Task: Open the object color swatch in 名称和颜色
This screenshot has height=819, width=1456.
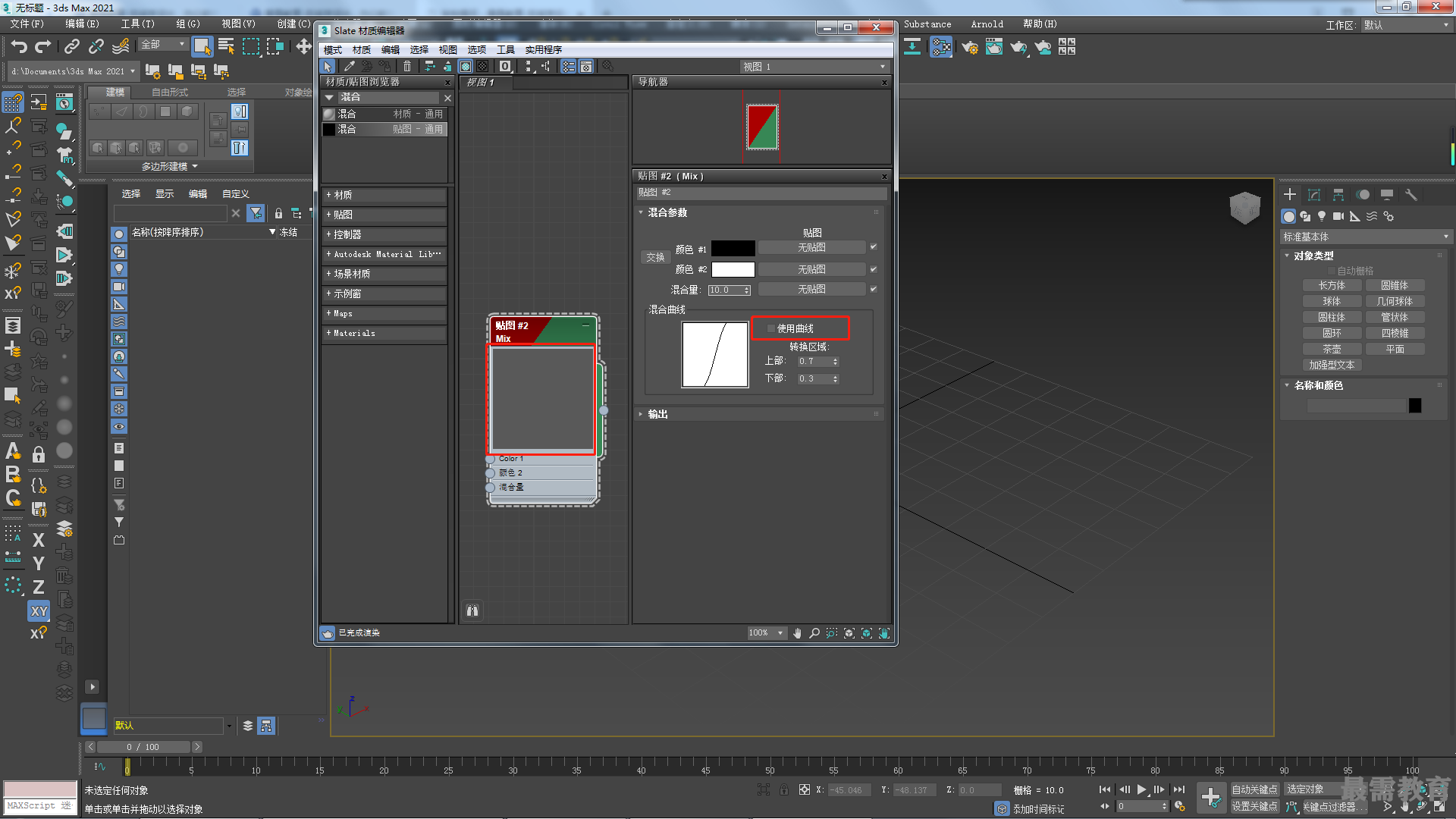Action: [x=1415, y=406]
